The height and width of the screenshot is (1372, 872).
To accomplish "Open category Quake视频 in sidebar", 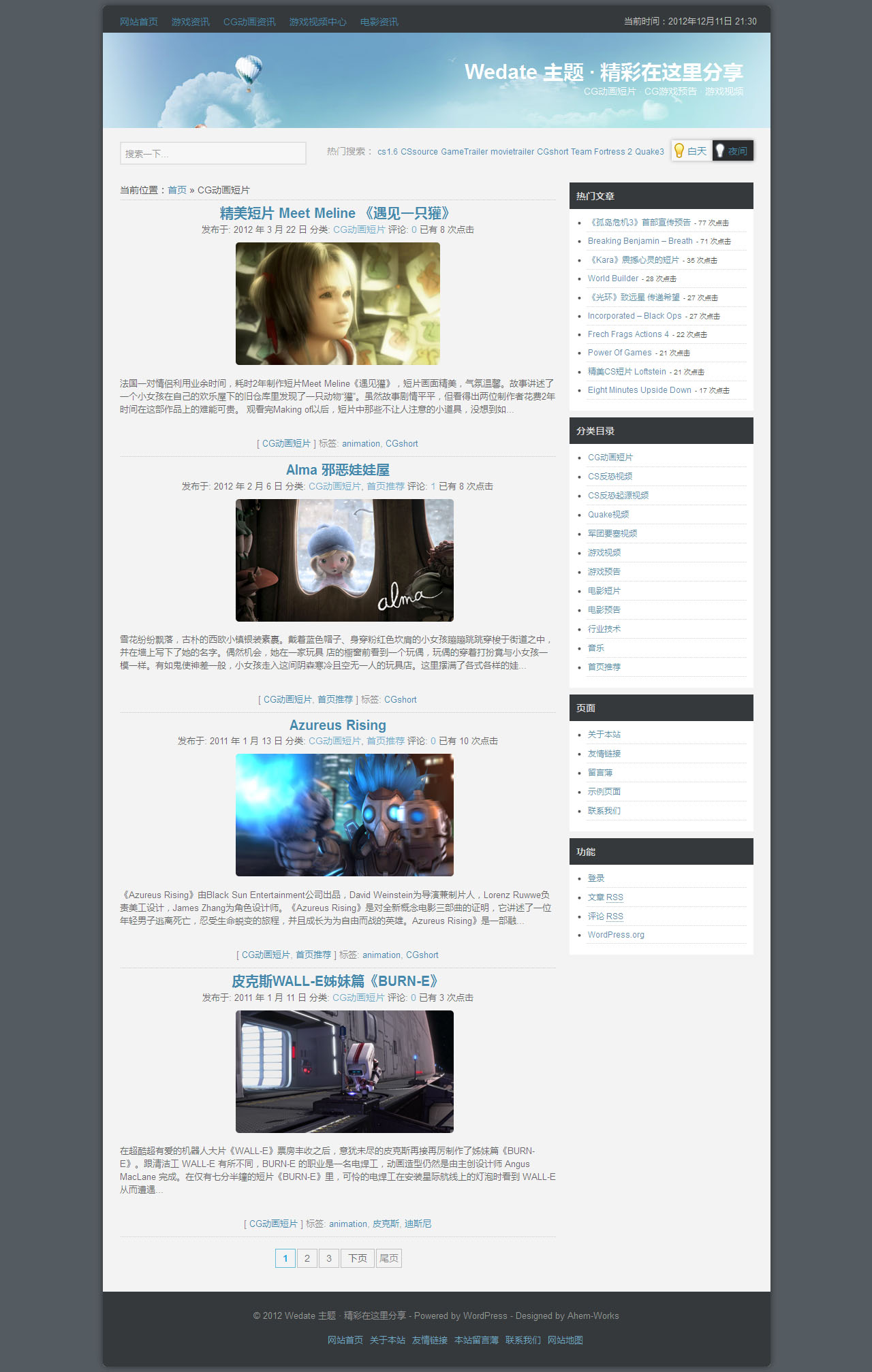I will [x=608, y=515].
